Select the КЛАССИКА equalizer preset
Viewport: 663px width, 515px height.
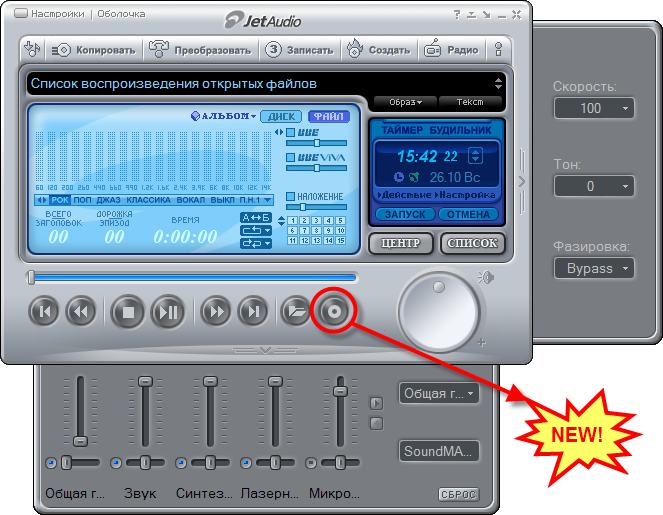point(148,200)
